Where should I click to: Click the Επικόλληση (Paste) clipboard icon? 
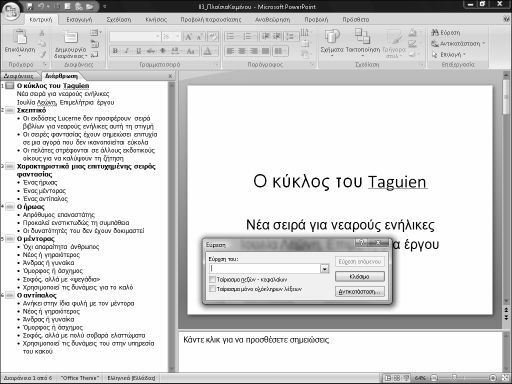point(20,37)
